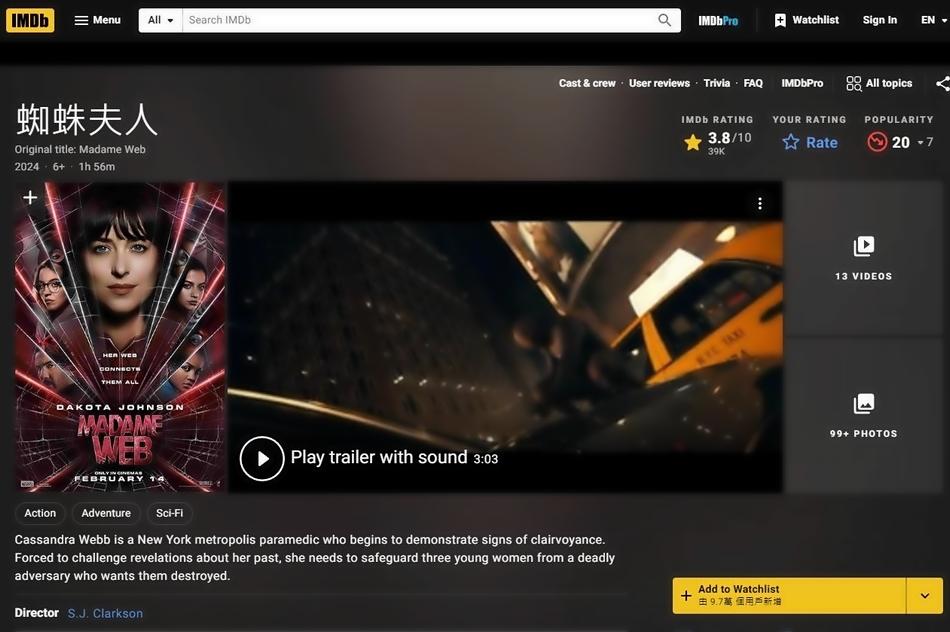Click the trailer video frame
The width and height of the screenshot is (950, 632).
pos(505,336)
